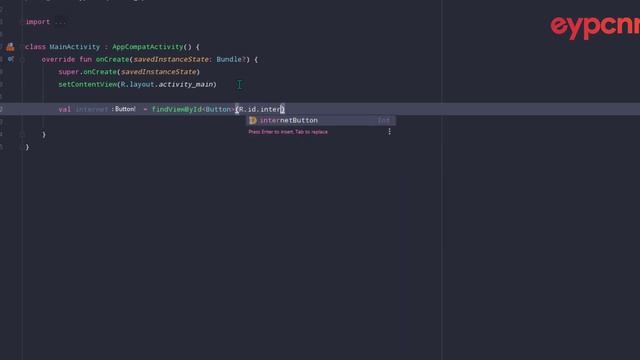Click activity_main layout reference
640x360 pixels.
(x=186, y=84)
